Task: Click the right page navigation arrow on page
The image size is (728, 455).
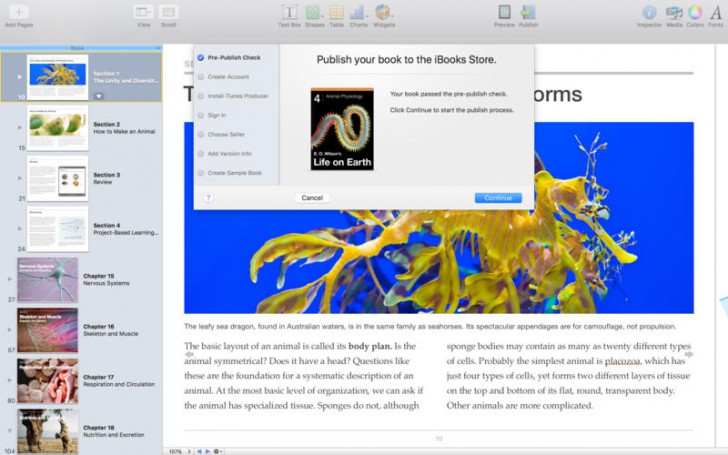Action: click(689, 354)
